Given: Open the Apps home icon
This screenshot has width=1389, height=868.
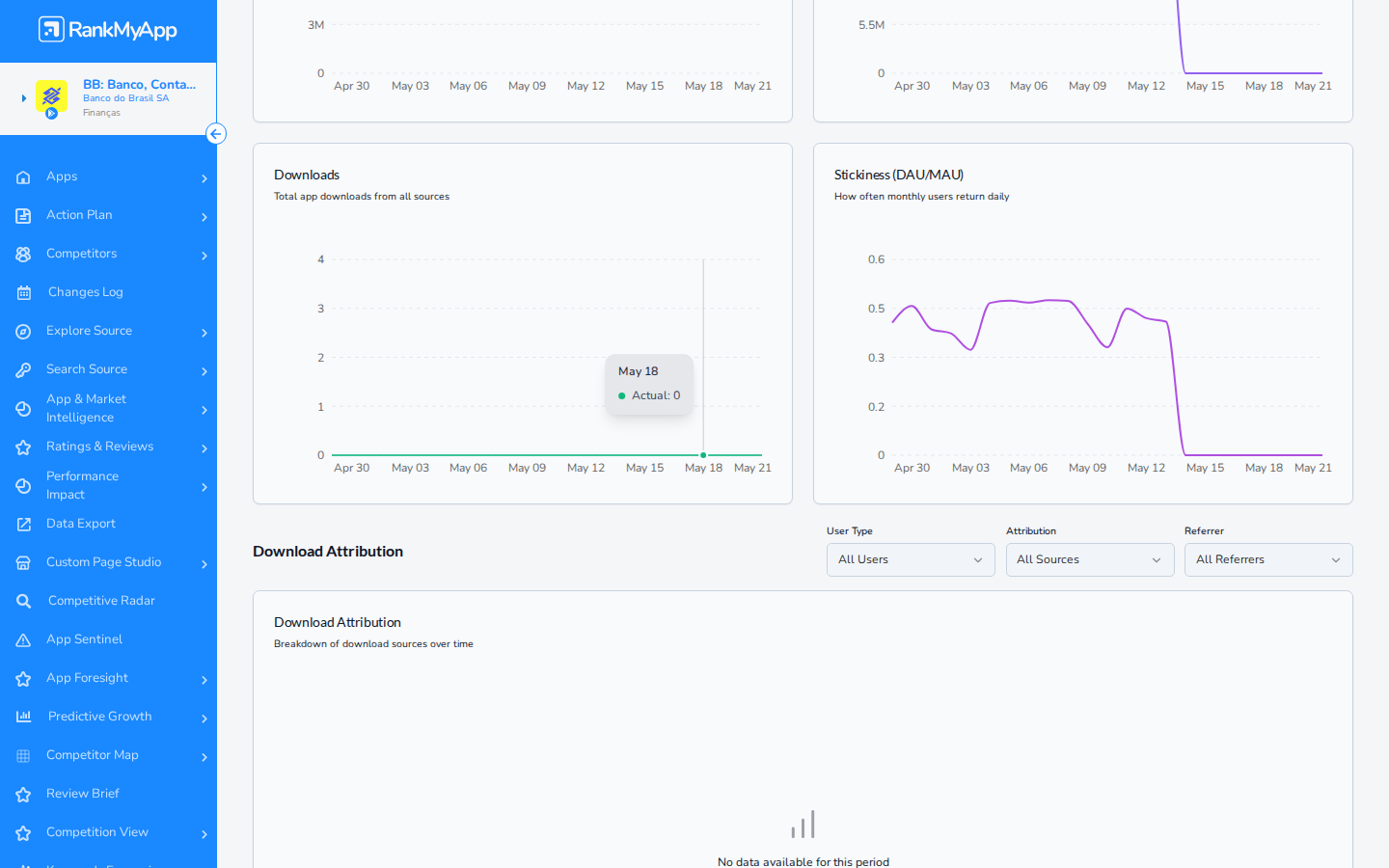Looking at the screenshot, I should [23, 177].
